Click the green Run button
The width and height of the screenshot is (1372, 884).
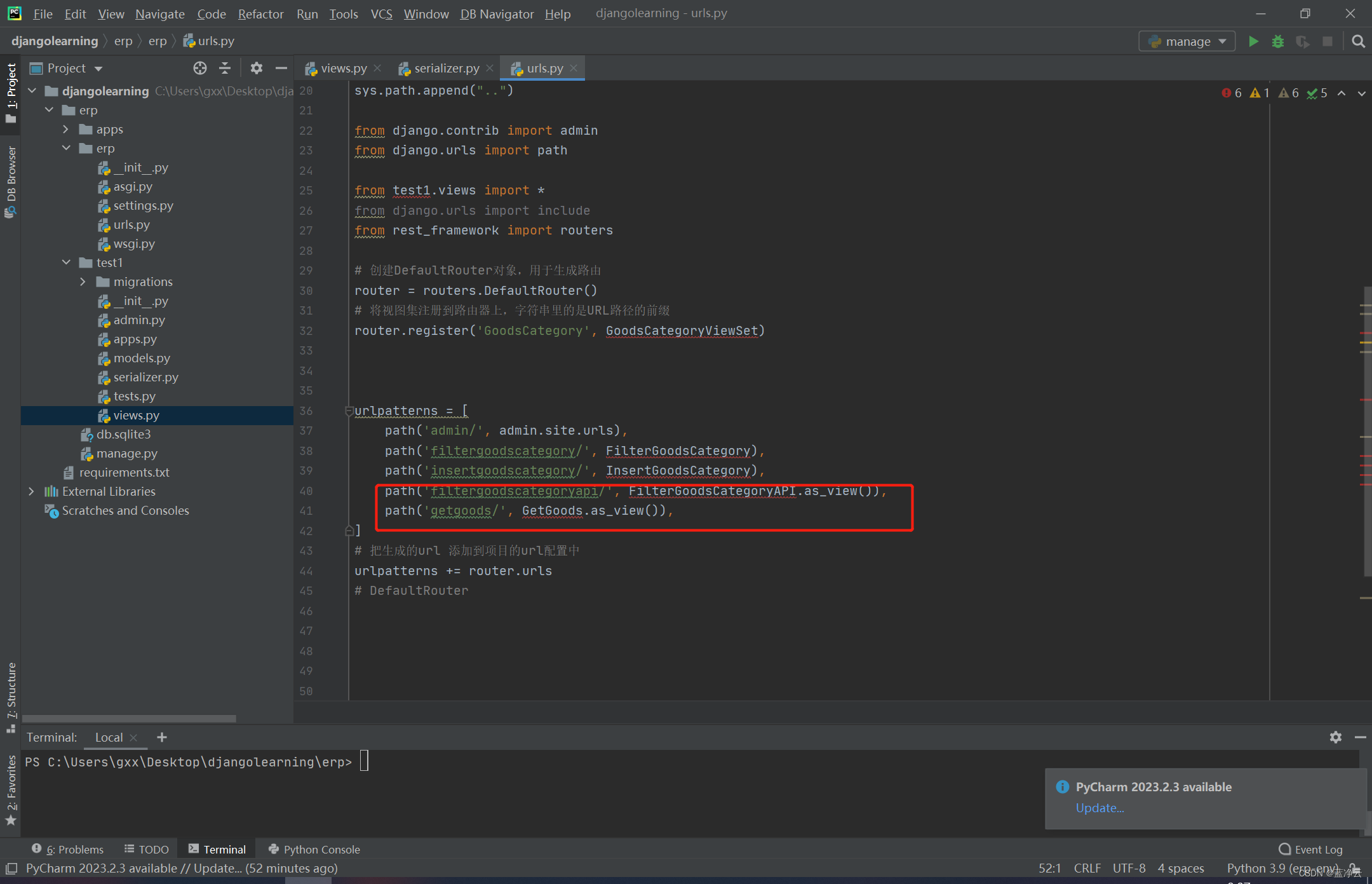coord(1253,41)
